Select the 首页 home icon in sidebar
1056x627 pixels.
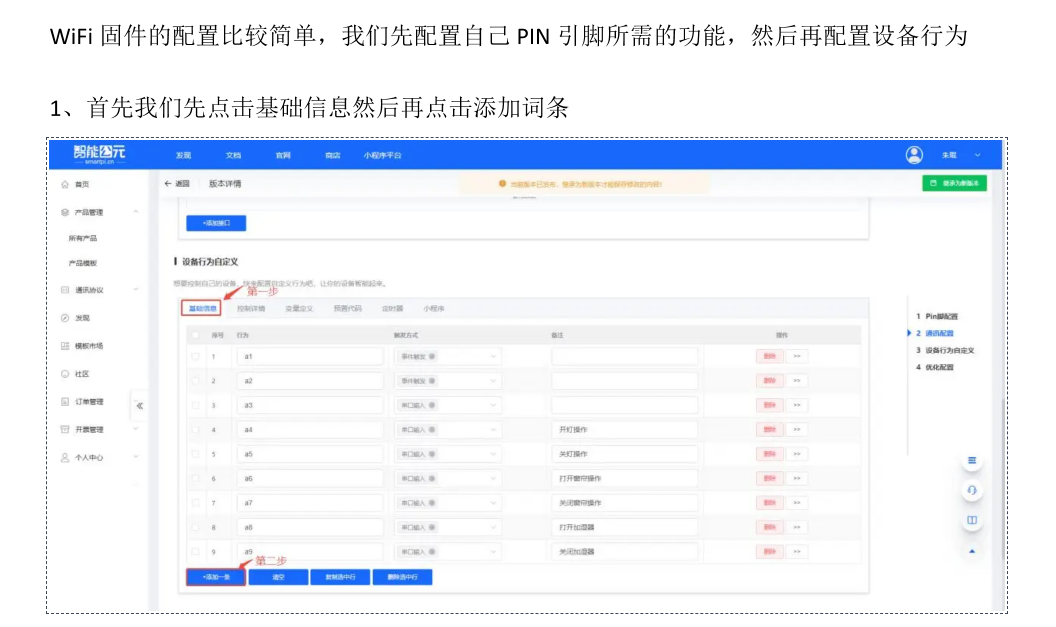point(64,186)
